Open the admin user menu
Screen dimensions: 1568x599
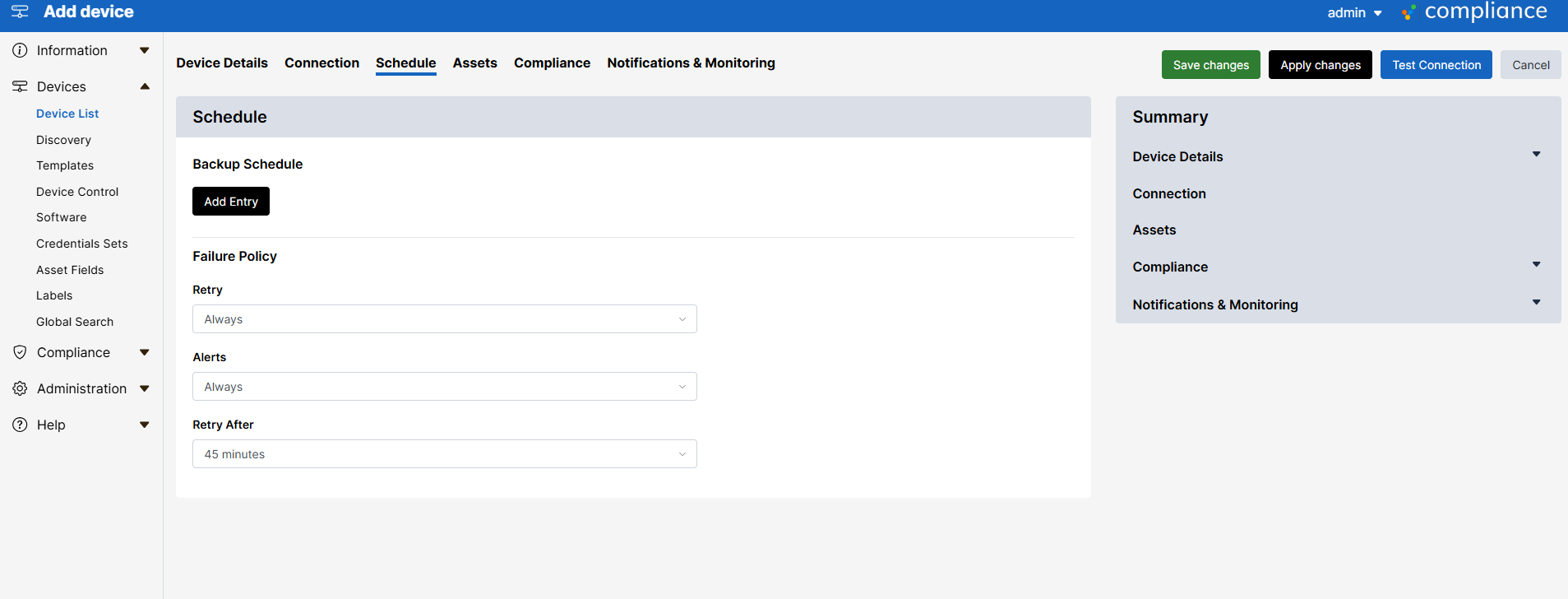click(1353, 12)
